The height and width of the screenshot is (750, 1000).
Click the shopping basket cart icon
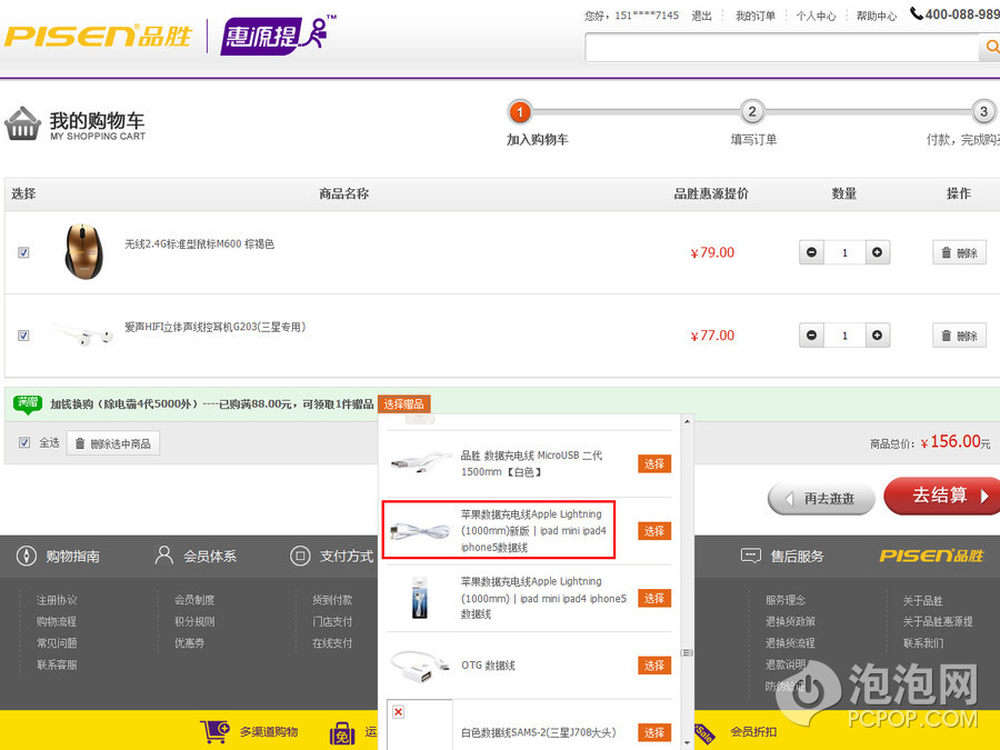tap(22, 124)
